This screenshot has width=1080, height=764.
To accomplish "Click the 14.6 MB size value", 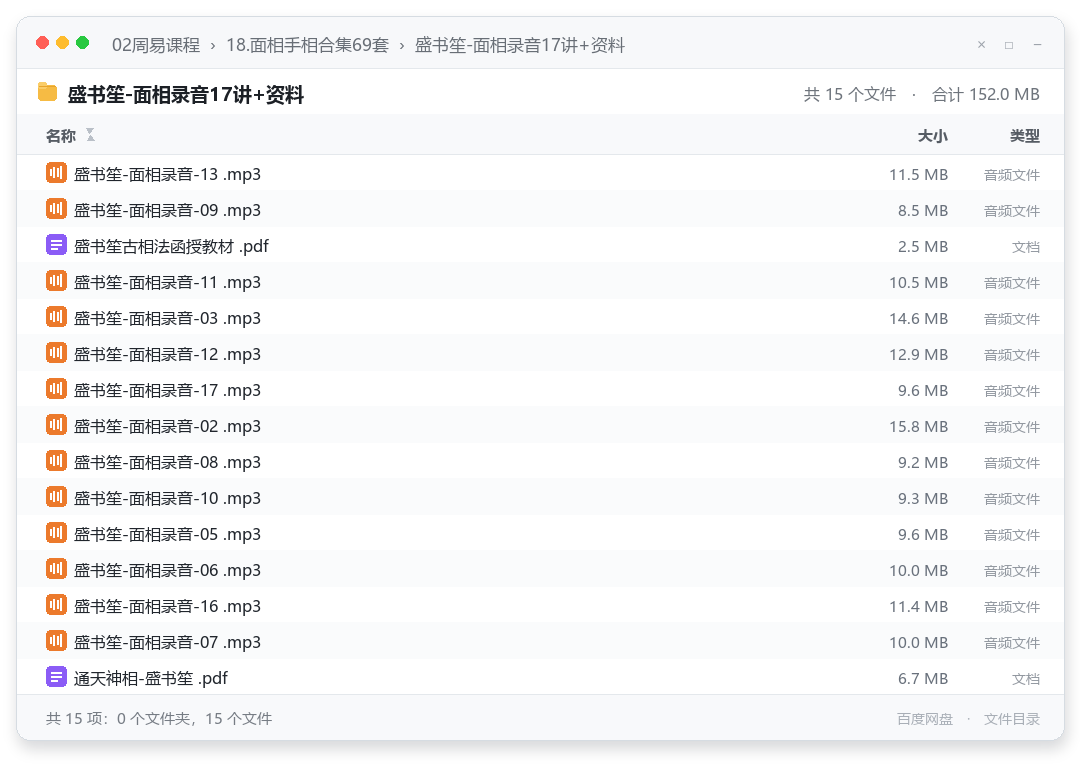I will [918, 318].
